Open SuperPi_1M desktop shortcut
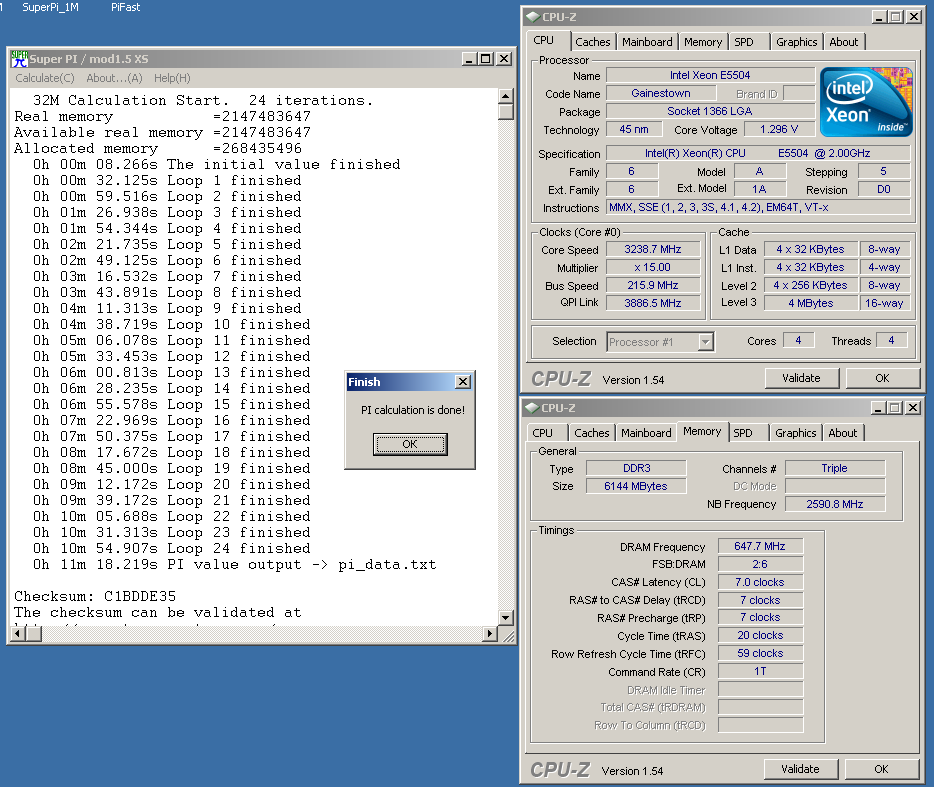This screenshot has width=934, height=787. pyautogui.click(x=50, y=7)
